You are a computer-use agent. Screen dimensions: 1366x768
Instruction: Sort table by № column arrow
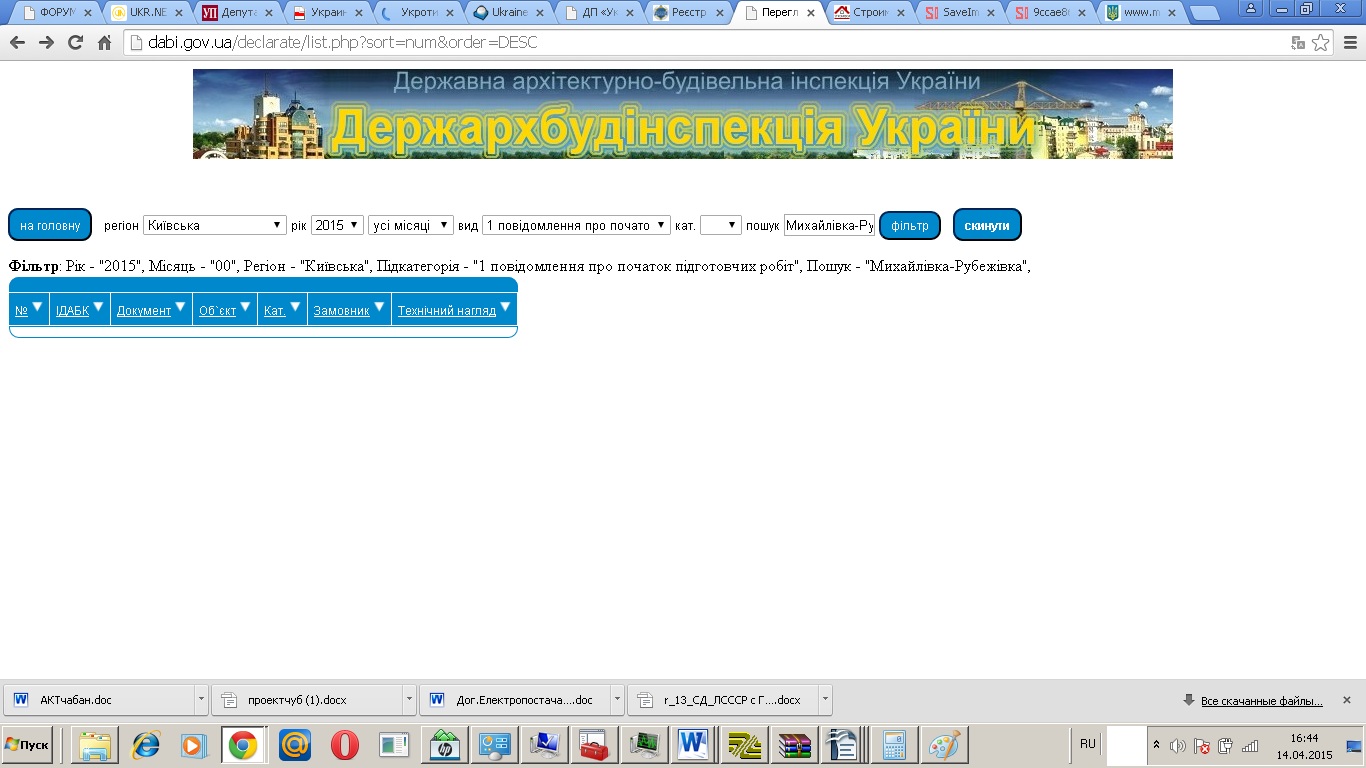click(37, 307)
